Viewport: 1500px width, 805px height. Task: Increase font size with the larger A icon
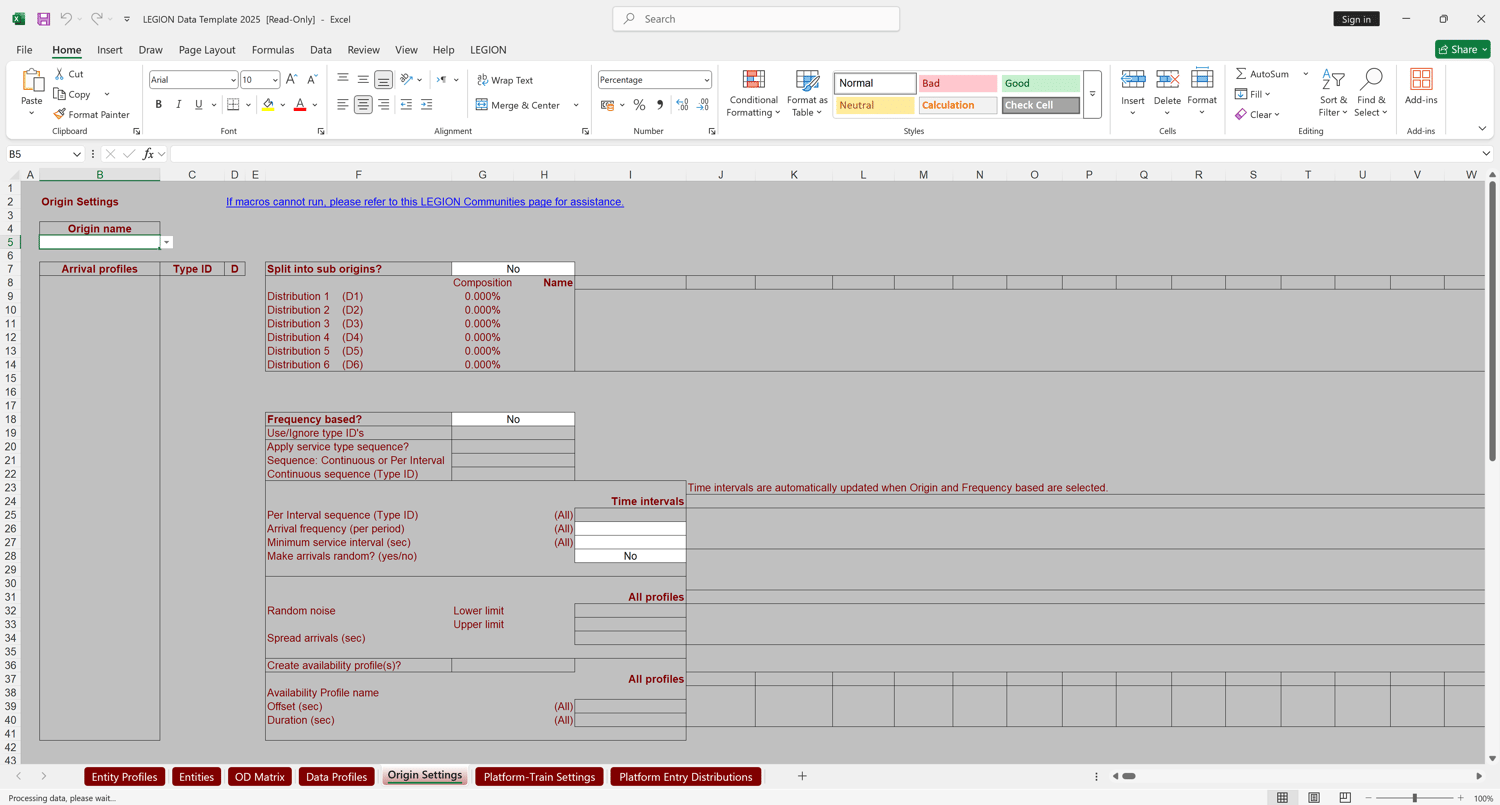click(291, 80)
